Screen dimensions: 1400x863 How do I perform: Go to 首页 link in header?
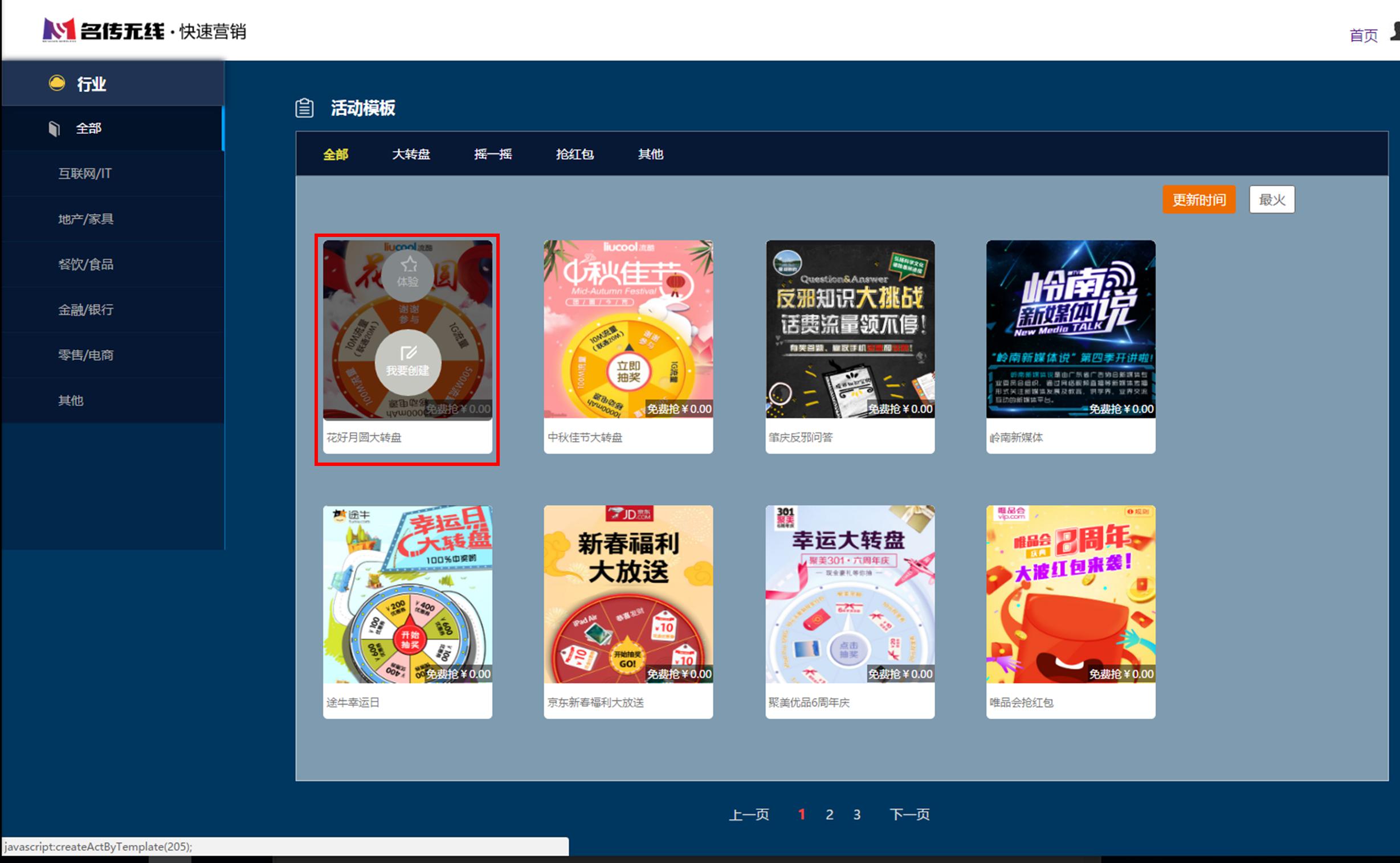pos(1364,35)
